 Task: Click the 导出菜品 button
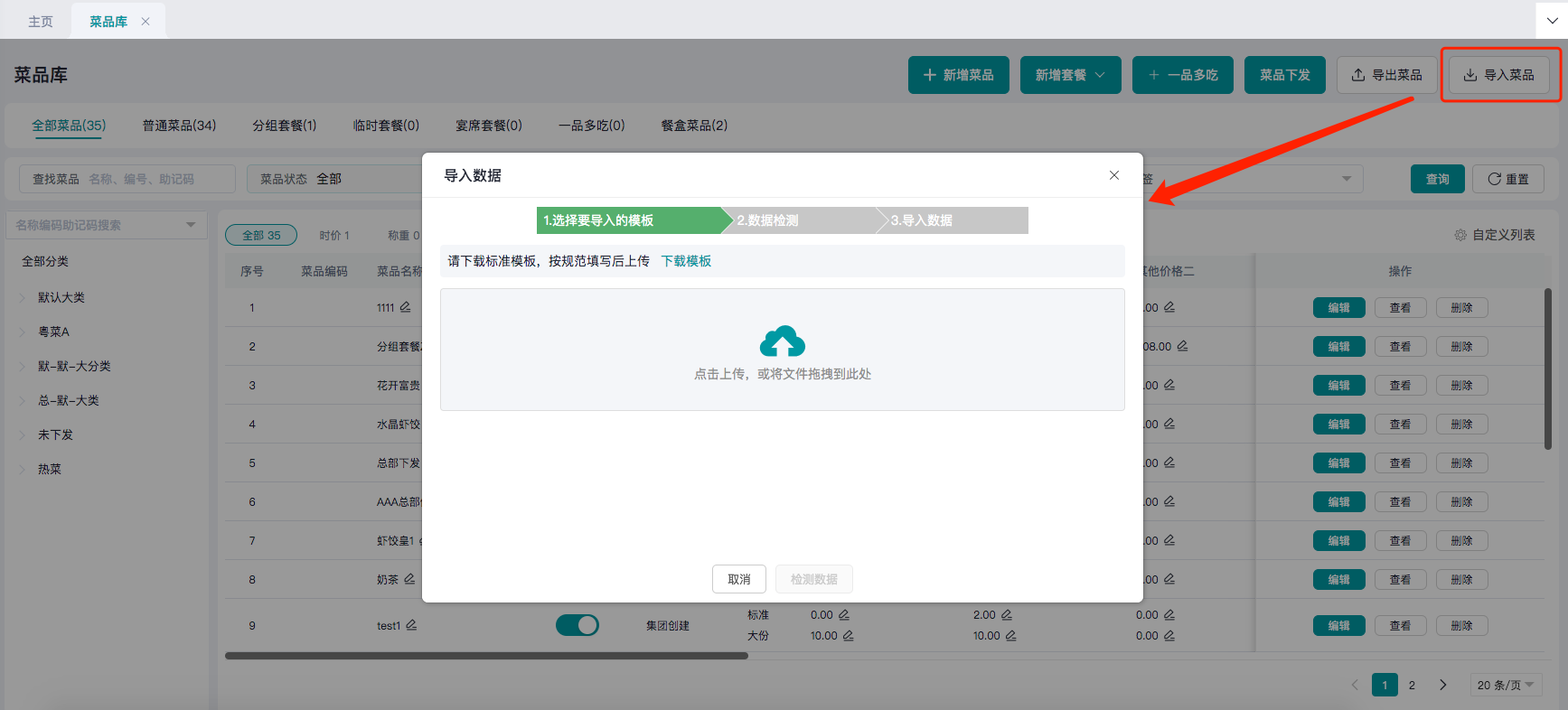(x=1387, y=75)
